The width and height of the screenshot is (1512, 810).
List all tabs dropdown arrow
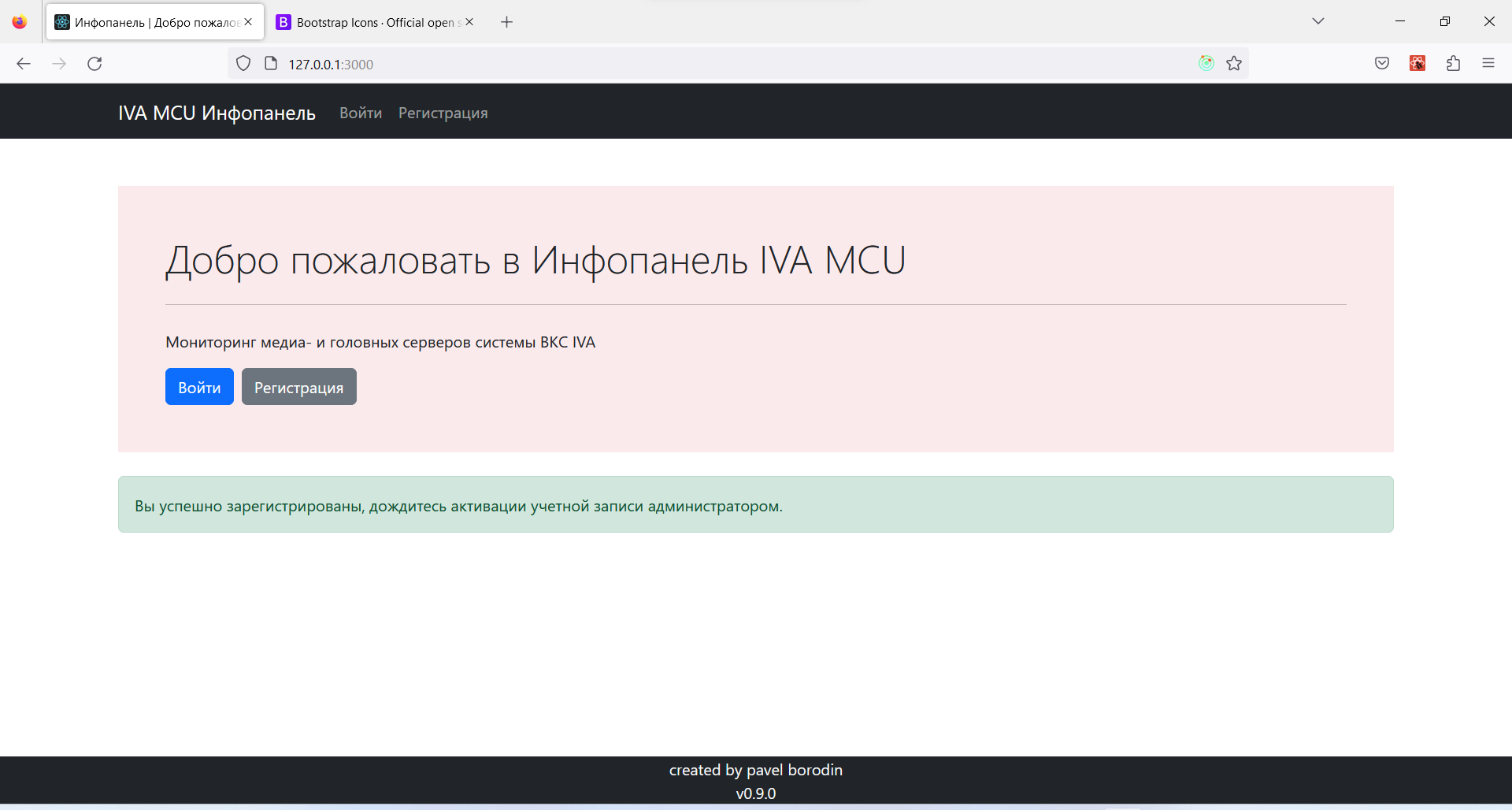(1318, 21)
